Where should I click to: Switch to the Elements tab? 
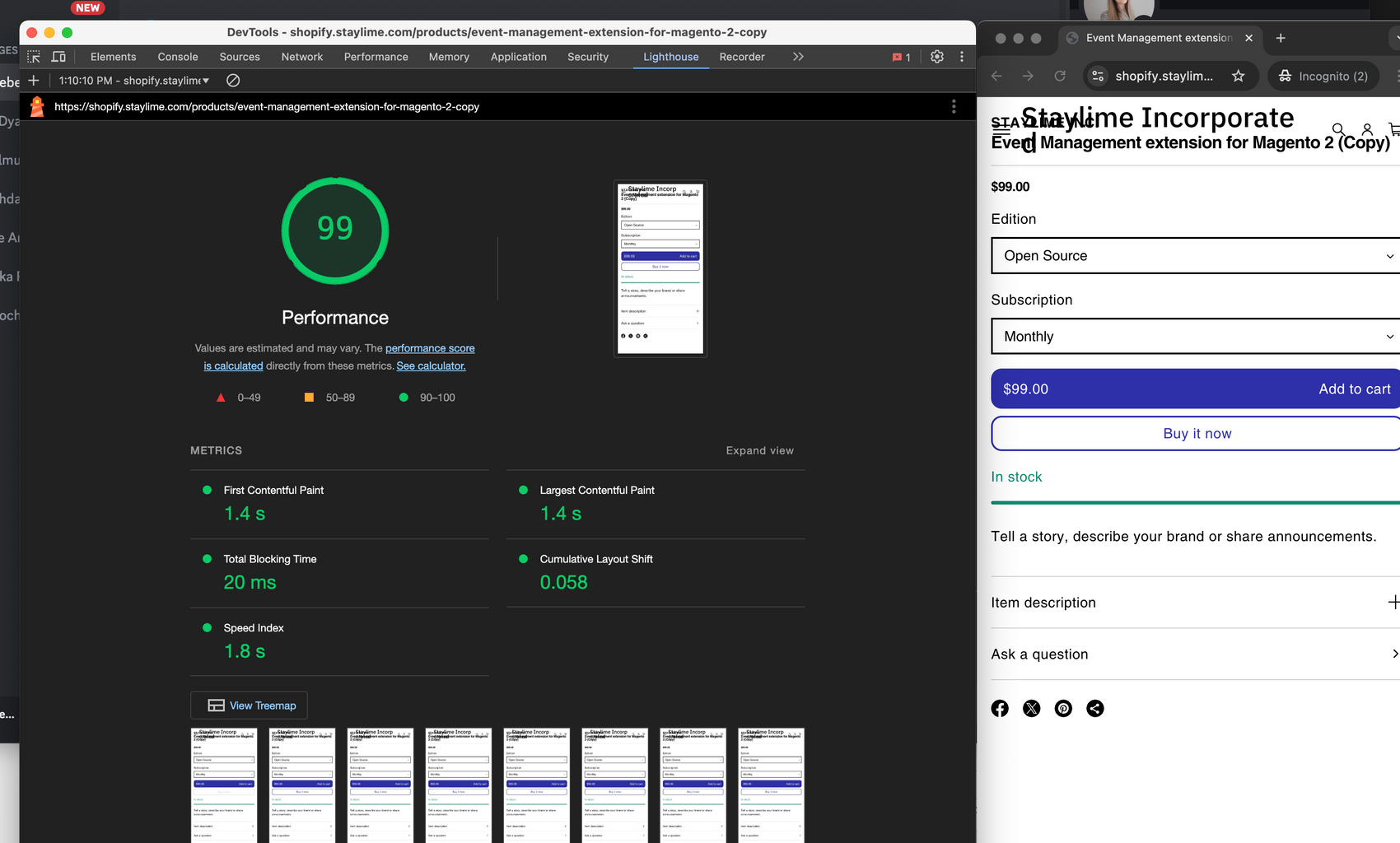click(x=114, y=57)
